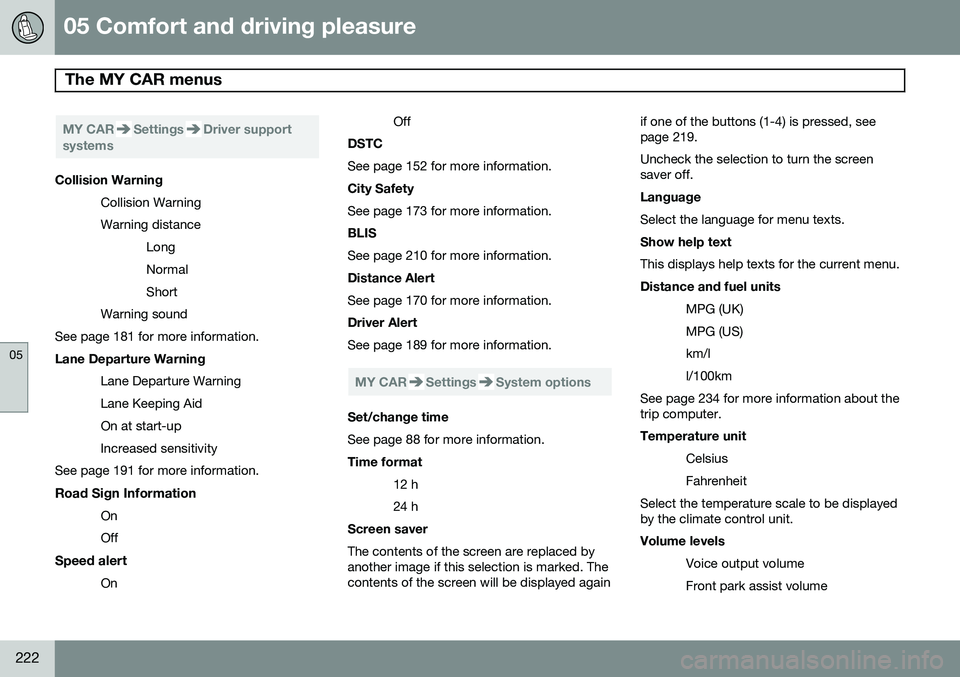Click arrow after MY CAR in System options breadcrumb
Viewport: 960px width, 677px height.
[416, 382]
